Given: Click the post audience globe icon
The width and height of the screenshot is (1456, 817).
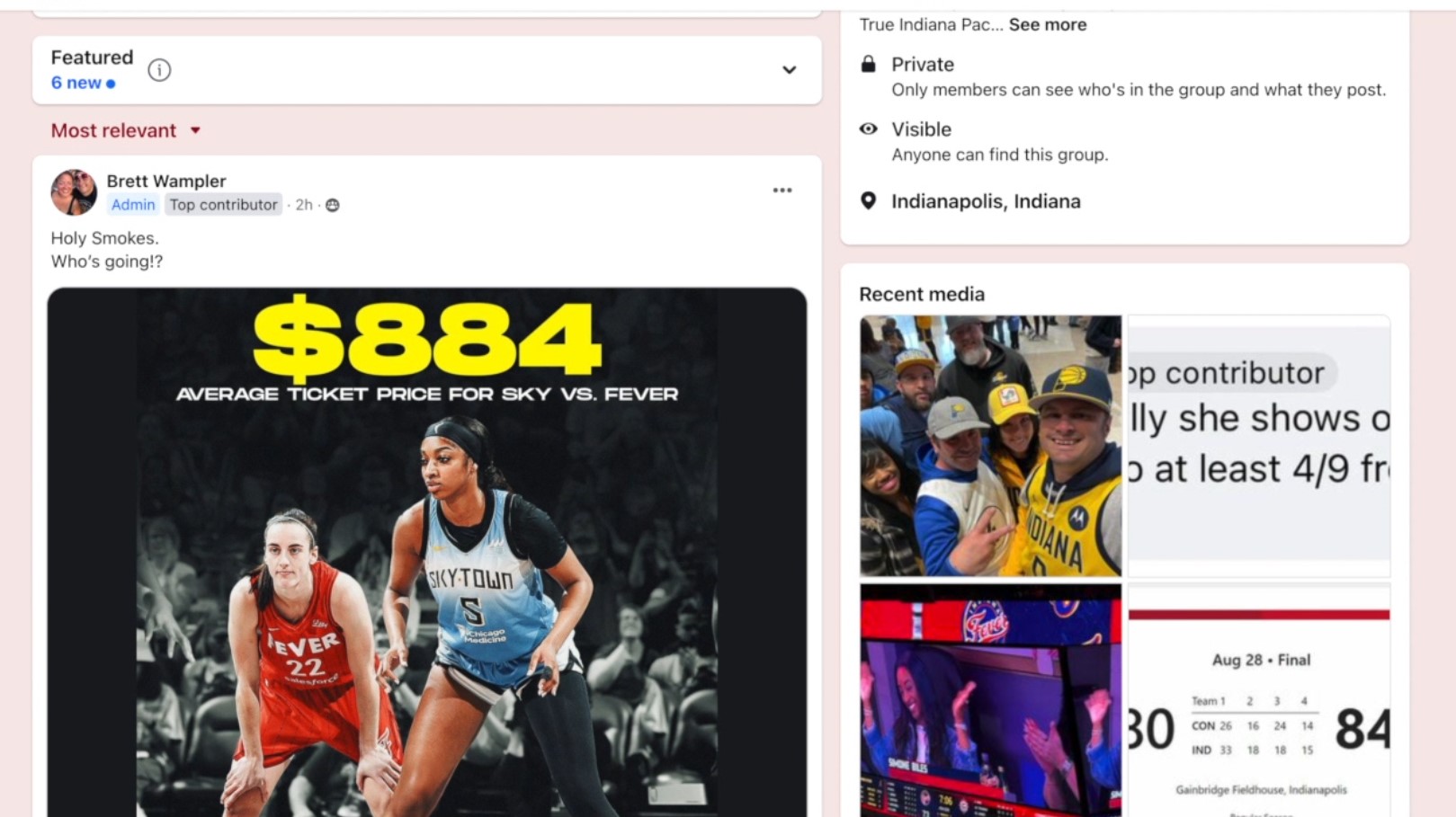Looking at the screenshot, I should [333, 205].
